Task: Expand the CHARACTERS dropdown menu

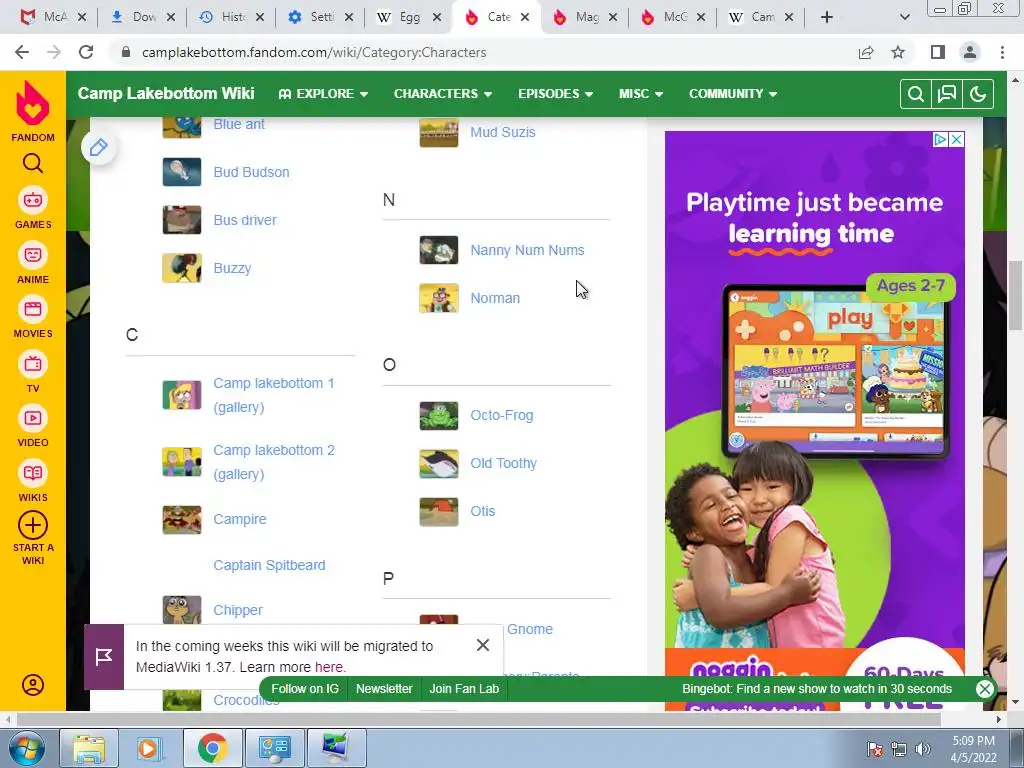Action: tap(443, 94)
